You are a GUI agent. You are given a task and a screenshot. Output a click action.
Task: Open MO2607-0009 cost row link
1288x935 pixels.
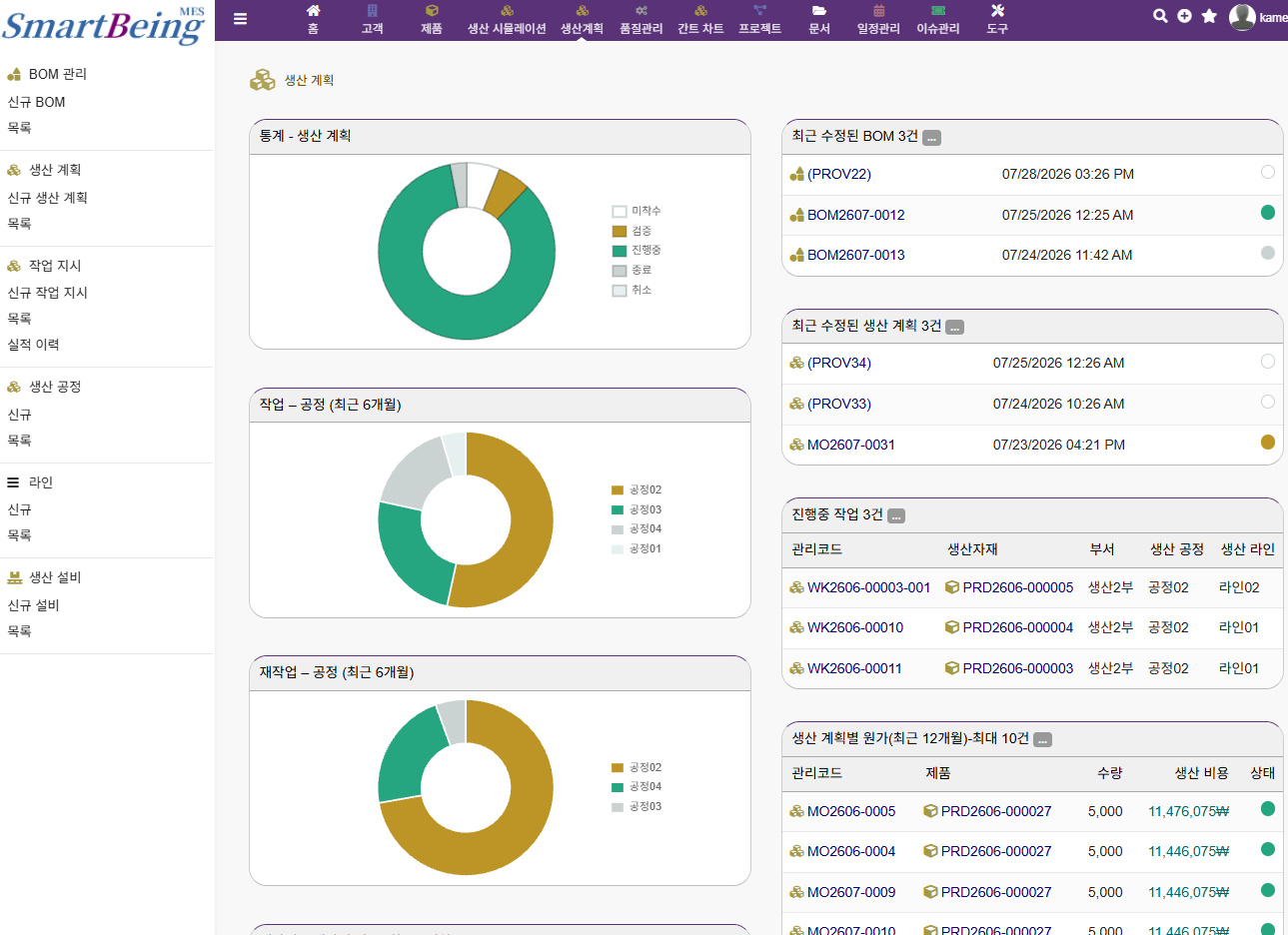[x=851, y=892]
